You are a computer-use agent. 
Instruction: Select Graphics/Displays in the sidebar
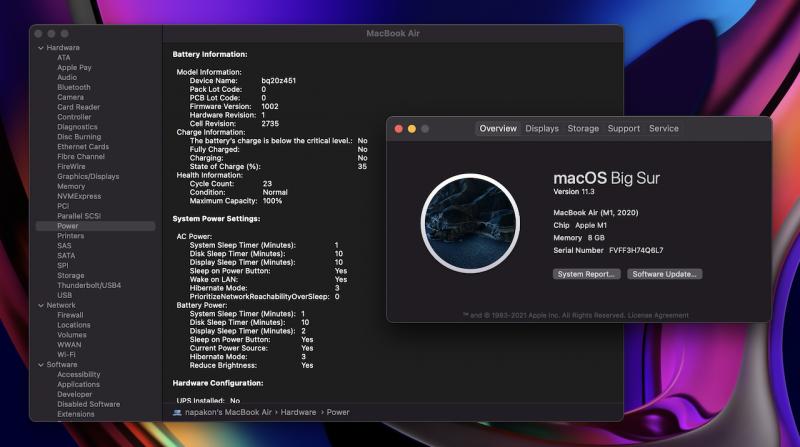(x=88, y=177)
